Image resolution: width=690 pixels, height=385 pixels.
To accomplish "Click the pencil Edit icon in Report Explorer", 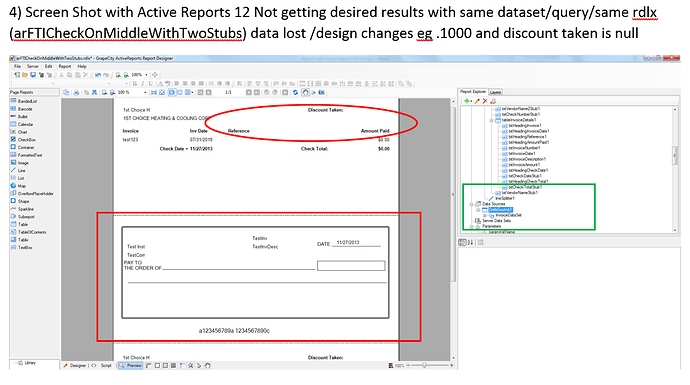I will (477, 101).
